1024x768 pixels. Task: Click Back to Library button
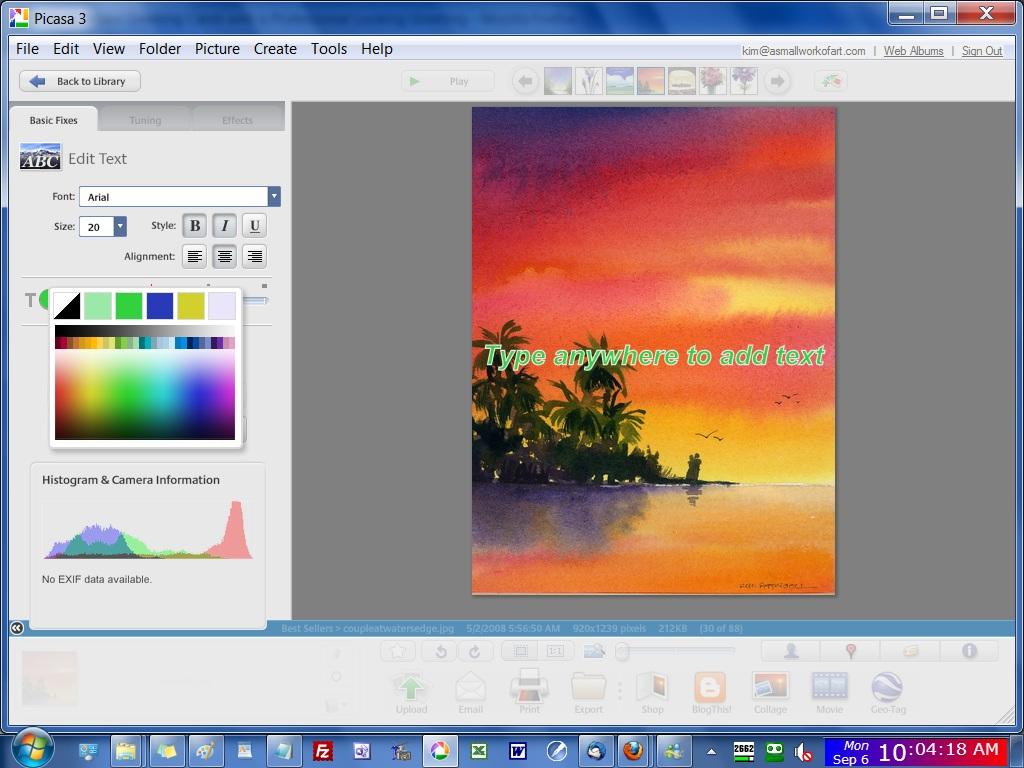click(x=80, y=82)
